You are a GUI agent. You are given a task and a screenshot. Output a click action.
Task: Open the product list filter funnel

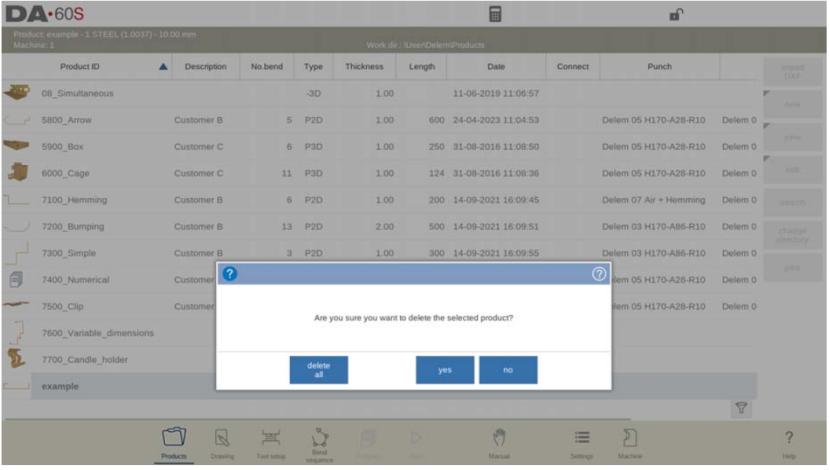click(741, 407)
